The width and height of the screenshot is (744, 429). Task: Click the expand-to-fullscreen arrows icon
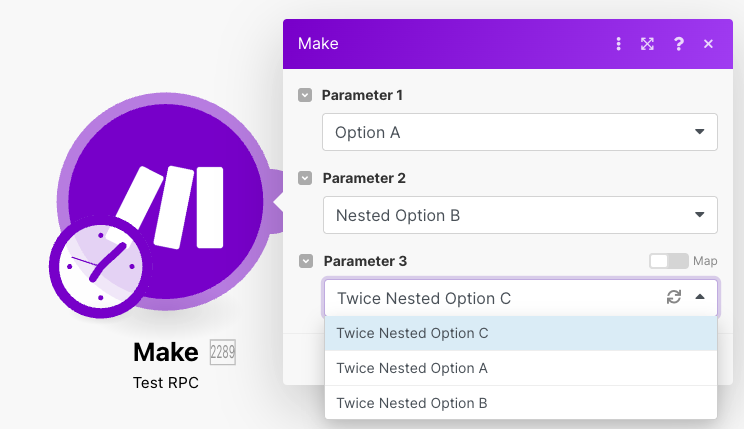[x=648, y=44]
